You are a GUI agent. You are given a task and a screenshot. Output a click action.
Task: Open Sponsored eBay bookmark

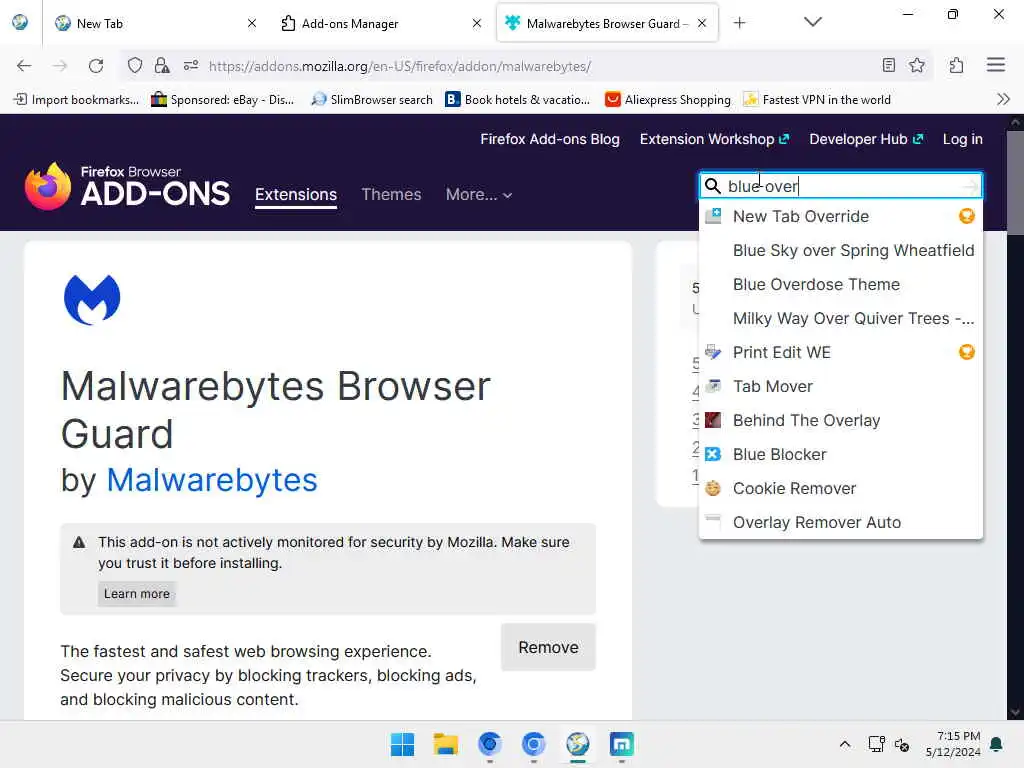tap(223, 99)
